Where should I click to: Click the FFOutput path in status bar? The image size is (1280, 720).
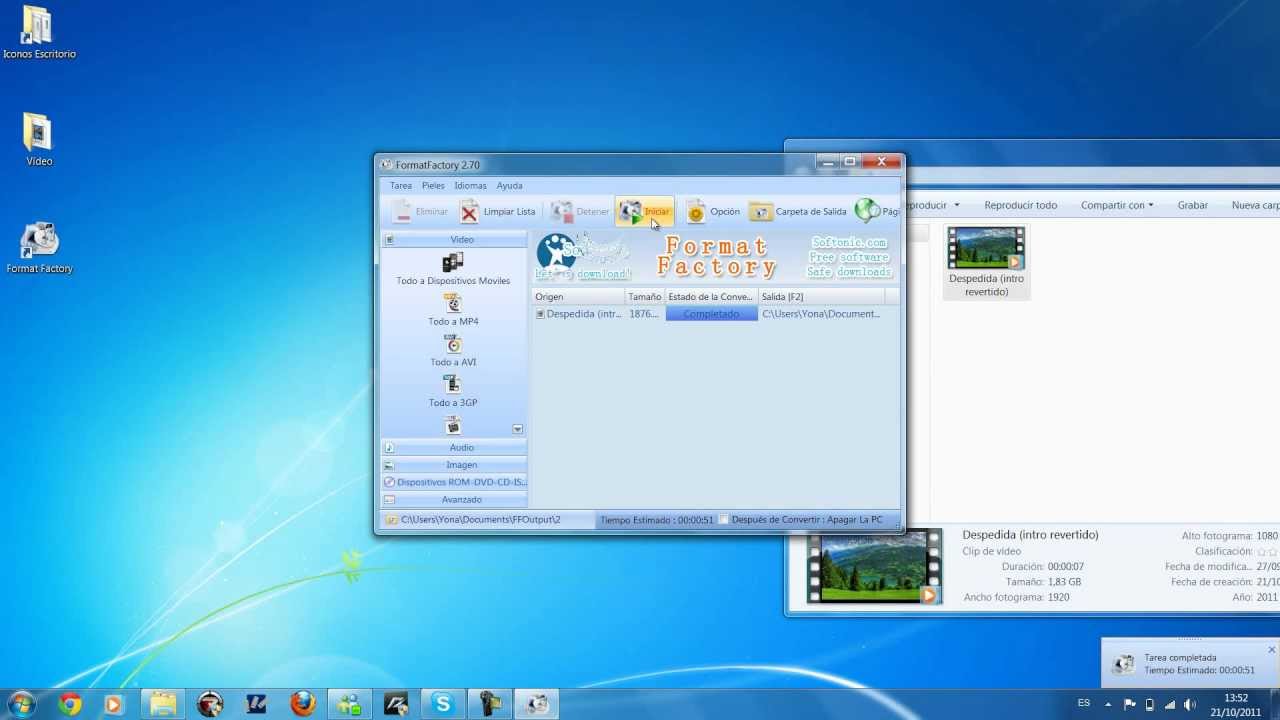pos(480,520)
